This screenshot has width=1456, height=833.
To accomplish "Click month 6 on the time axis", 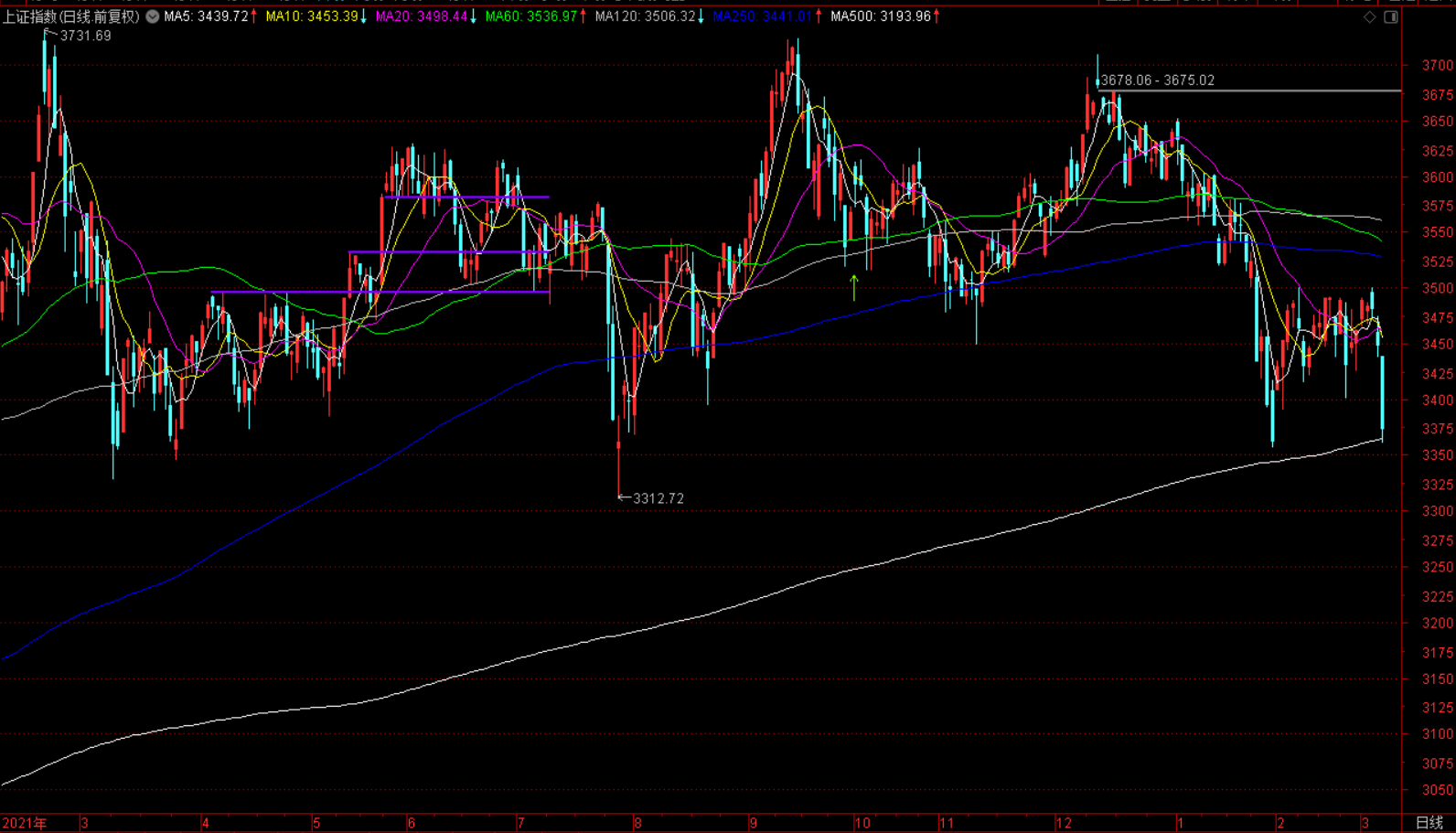I will [x=412, y=823].
